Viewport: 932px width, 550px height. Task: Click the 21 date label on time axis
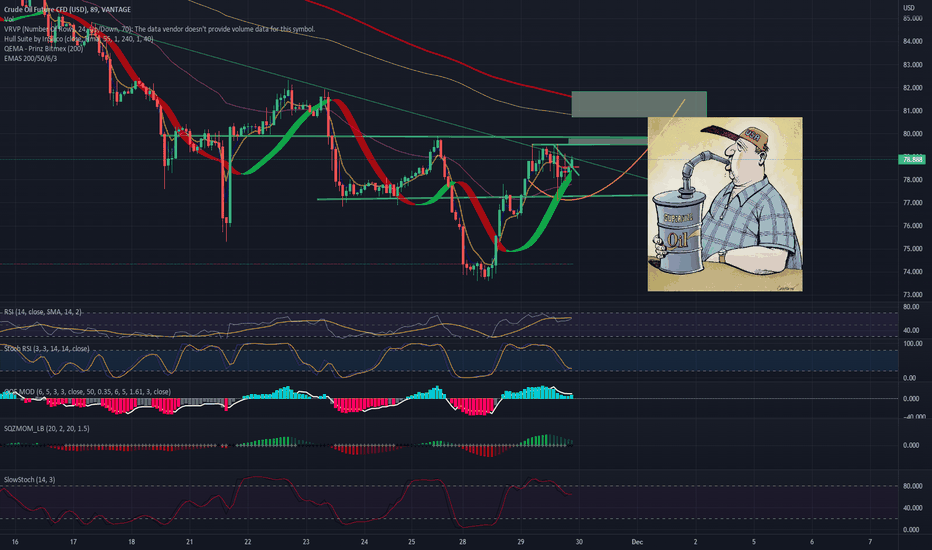[189, 542]
